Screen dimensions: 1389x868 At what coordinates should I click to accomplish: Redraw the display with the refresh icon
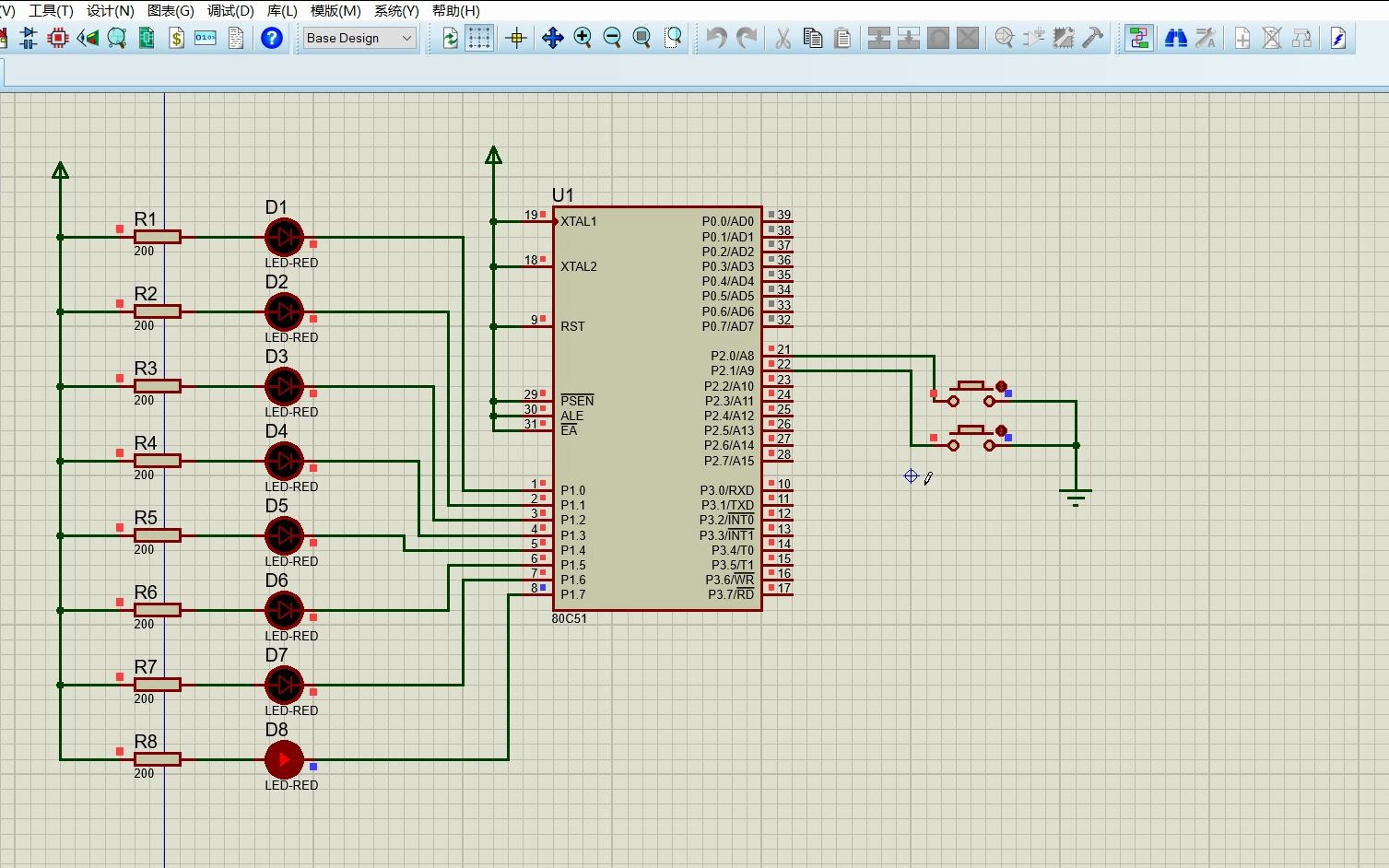pos(450,38)
